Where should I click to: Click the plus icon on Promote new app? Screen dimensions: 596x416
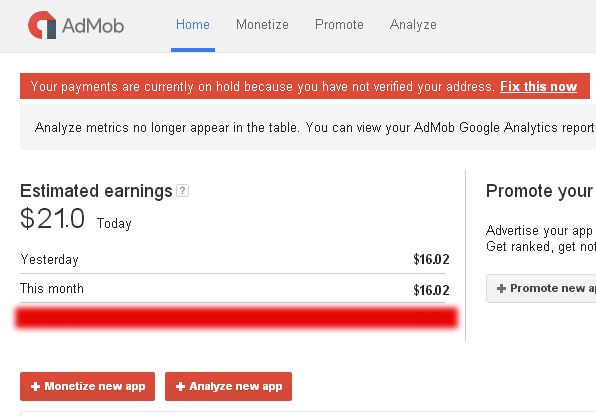(x=501, y=288)
